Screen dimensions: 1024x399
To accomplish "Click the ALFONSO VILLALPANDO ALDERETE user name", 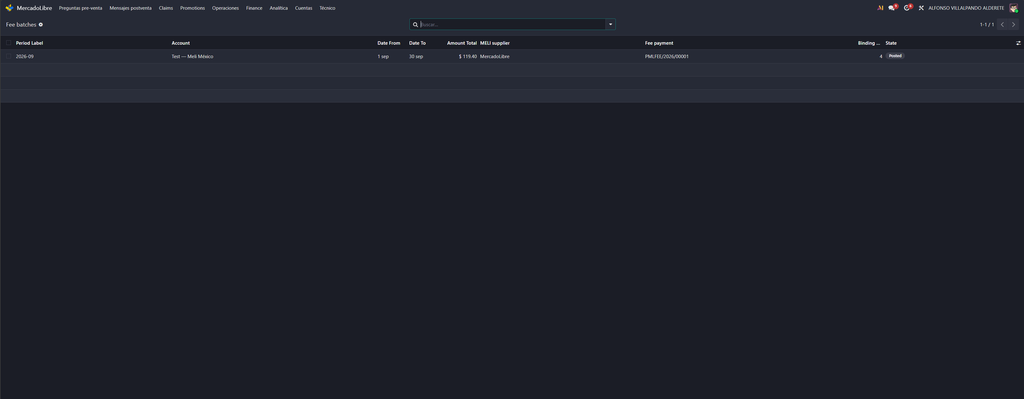I will [x=967, y=8].
